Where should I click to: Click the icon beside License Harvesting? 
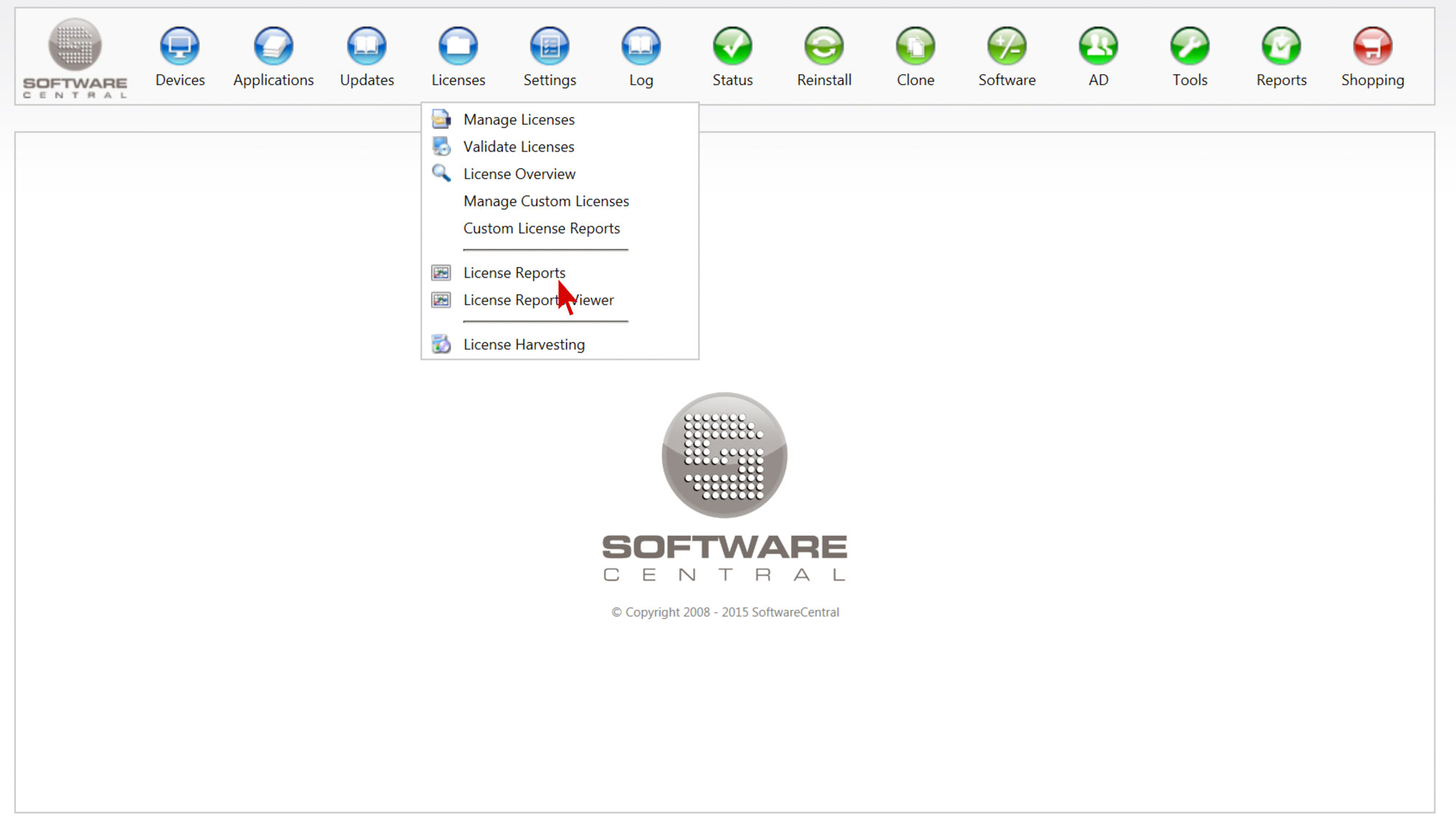pos(441,344)
